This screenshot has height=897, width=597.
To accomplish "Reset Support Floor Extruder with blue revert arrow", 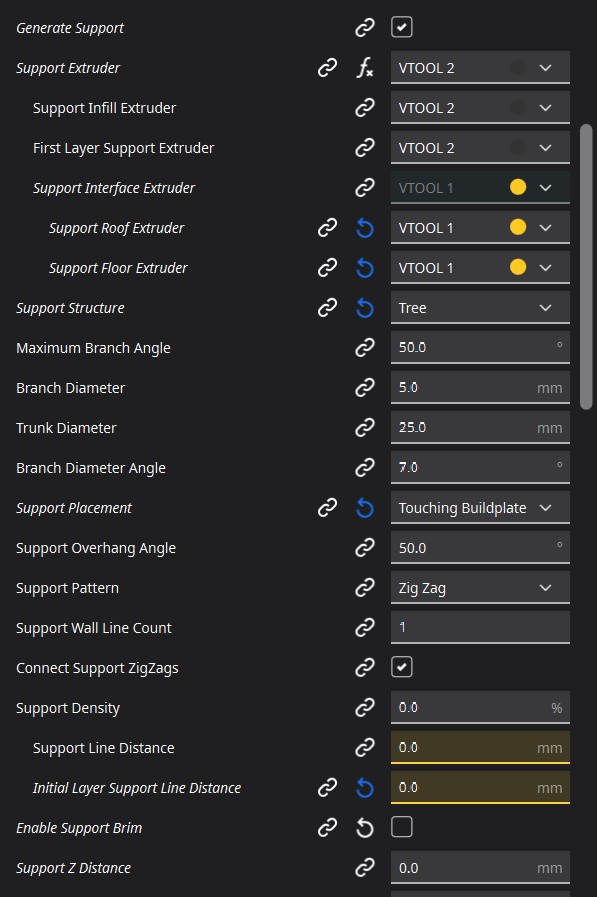I will point(364,268).
